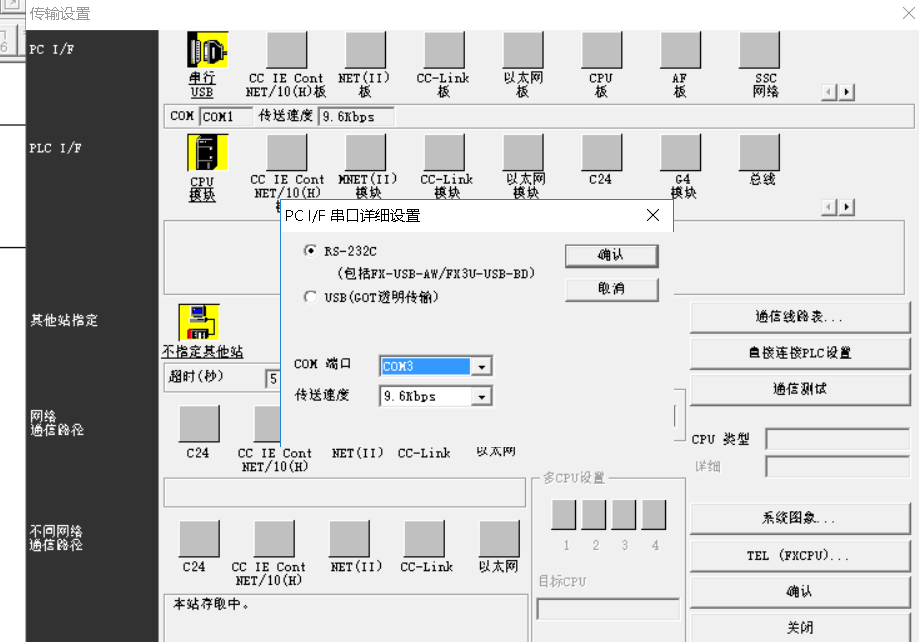919x642 pixels.
Task: Click the 系统图象... button
Action: (x=799, y=519)
